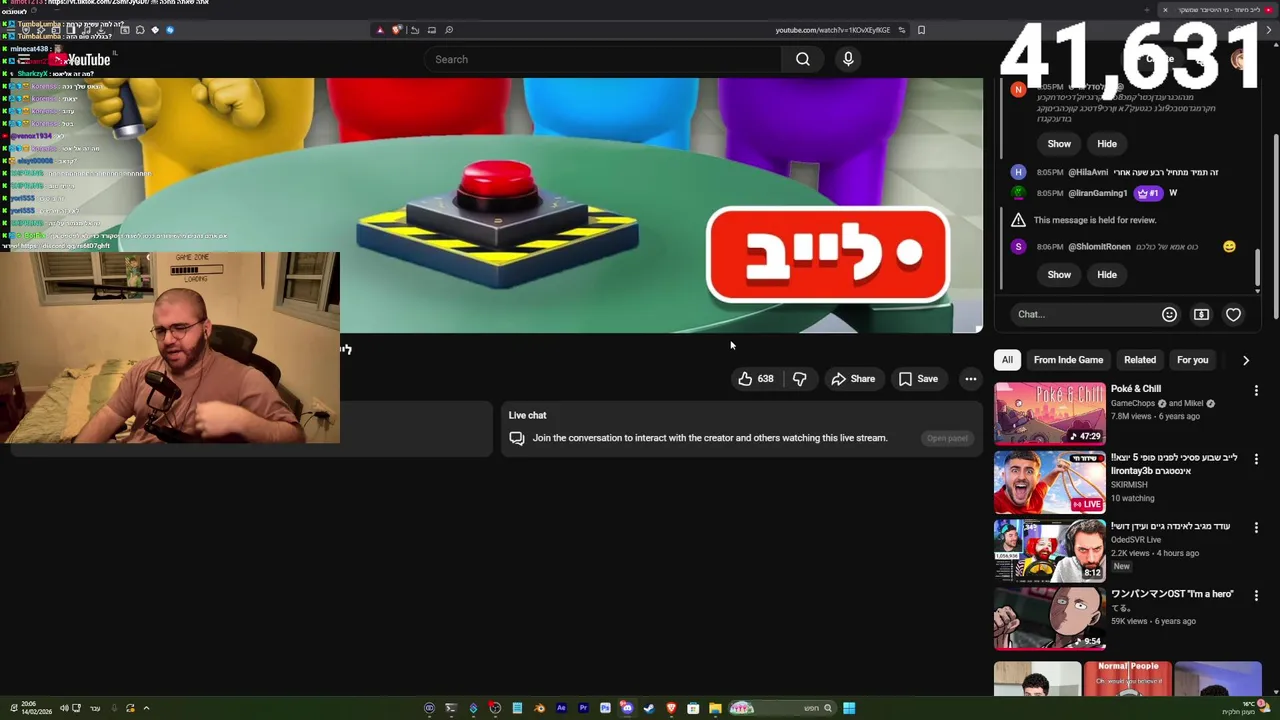Open Discord from the taskbar

tap(627, 708)
